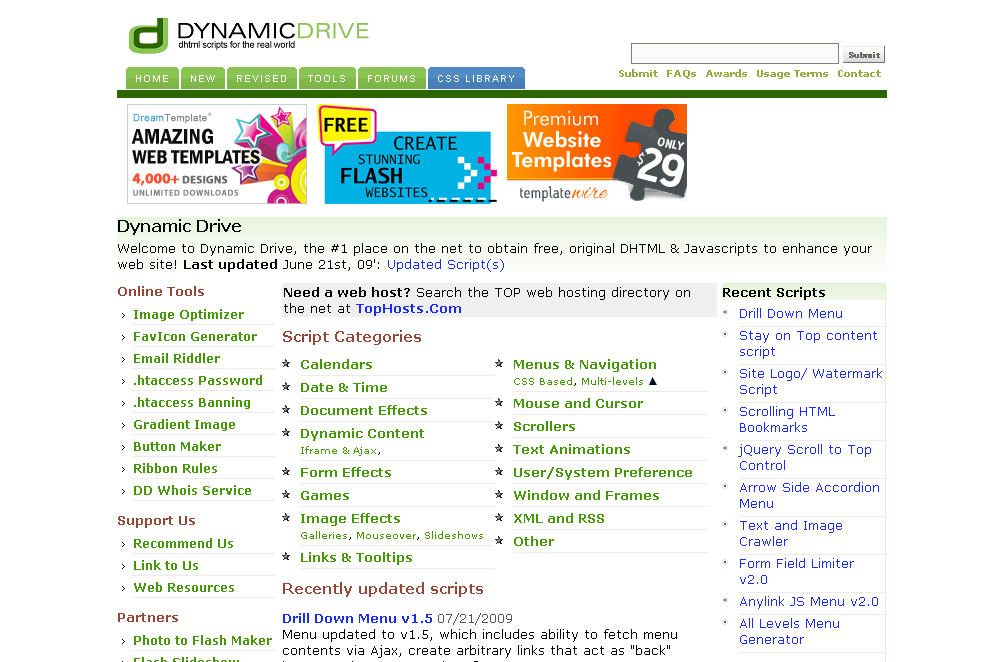Select the REVISED navigation tab

click(262, 79)
